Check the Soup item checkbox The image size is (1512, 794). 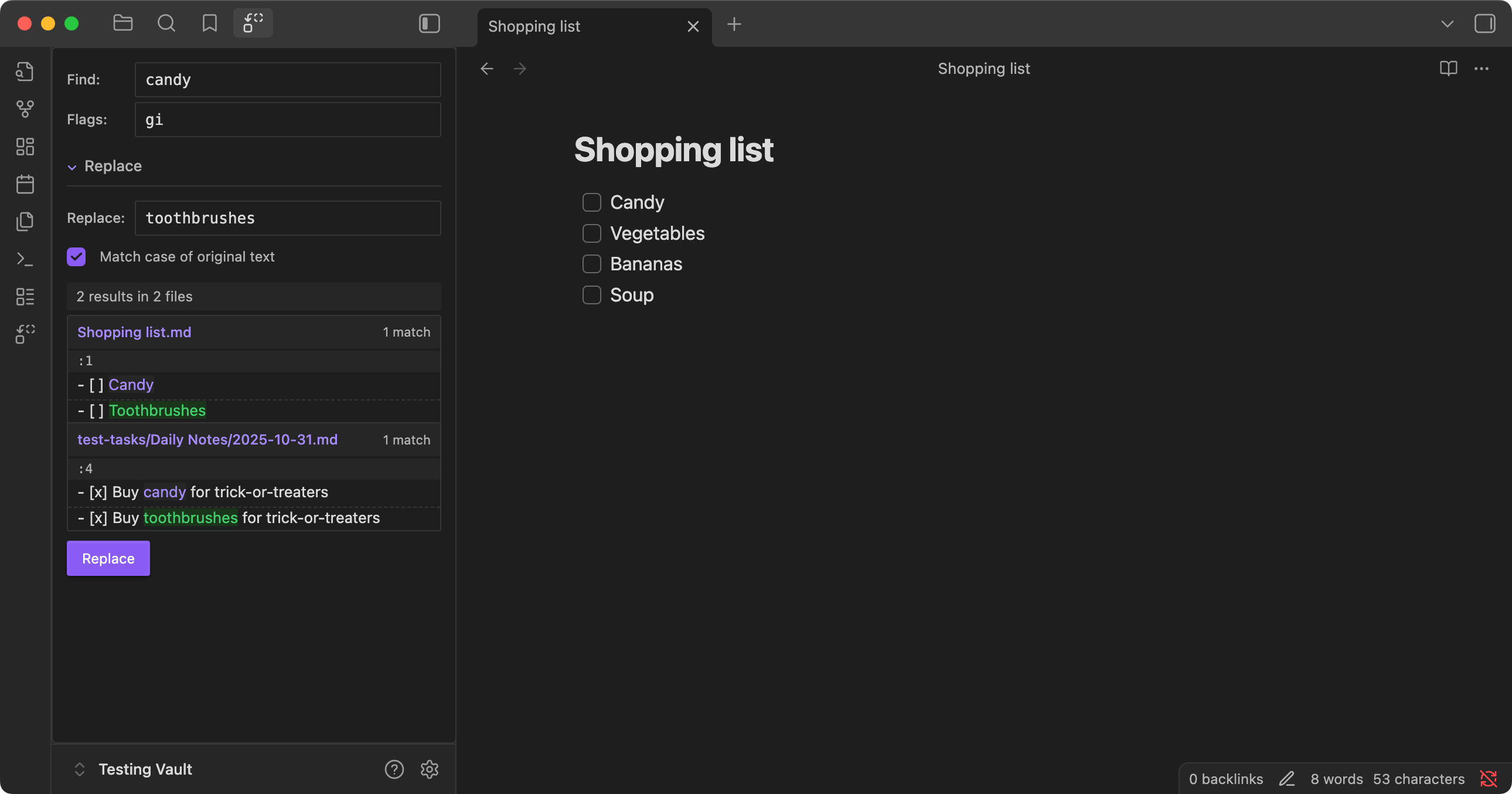click(x=591, y=295)
